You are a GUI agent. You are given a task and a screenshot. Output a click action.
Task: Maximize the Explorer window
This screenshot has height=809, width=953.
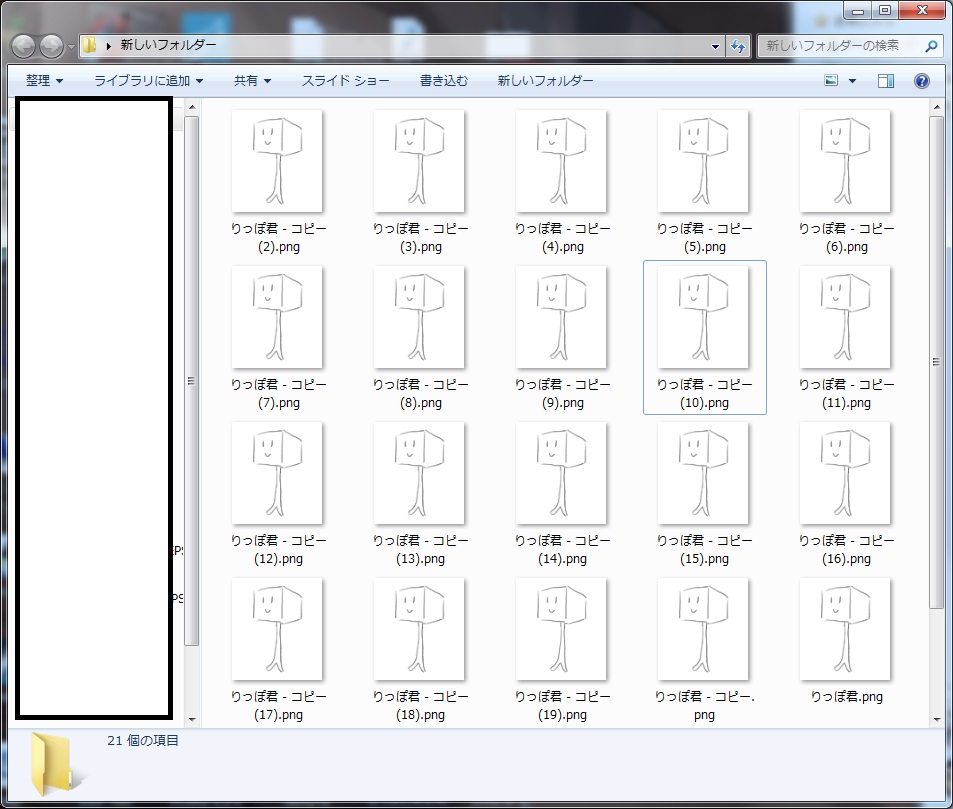coord(885,10)
